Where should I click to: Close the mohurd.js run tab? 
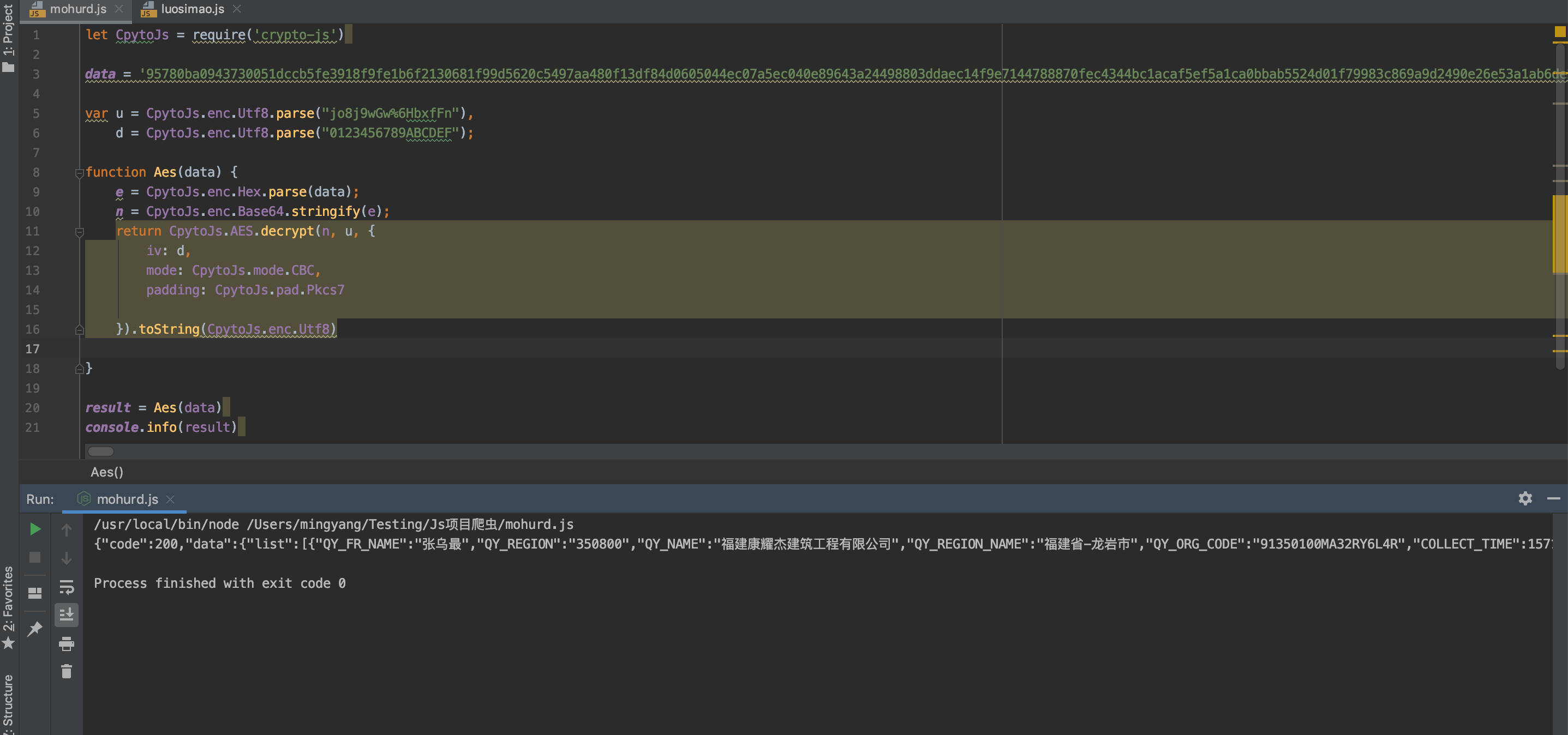pos(170,499)
